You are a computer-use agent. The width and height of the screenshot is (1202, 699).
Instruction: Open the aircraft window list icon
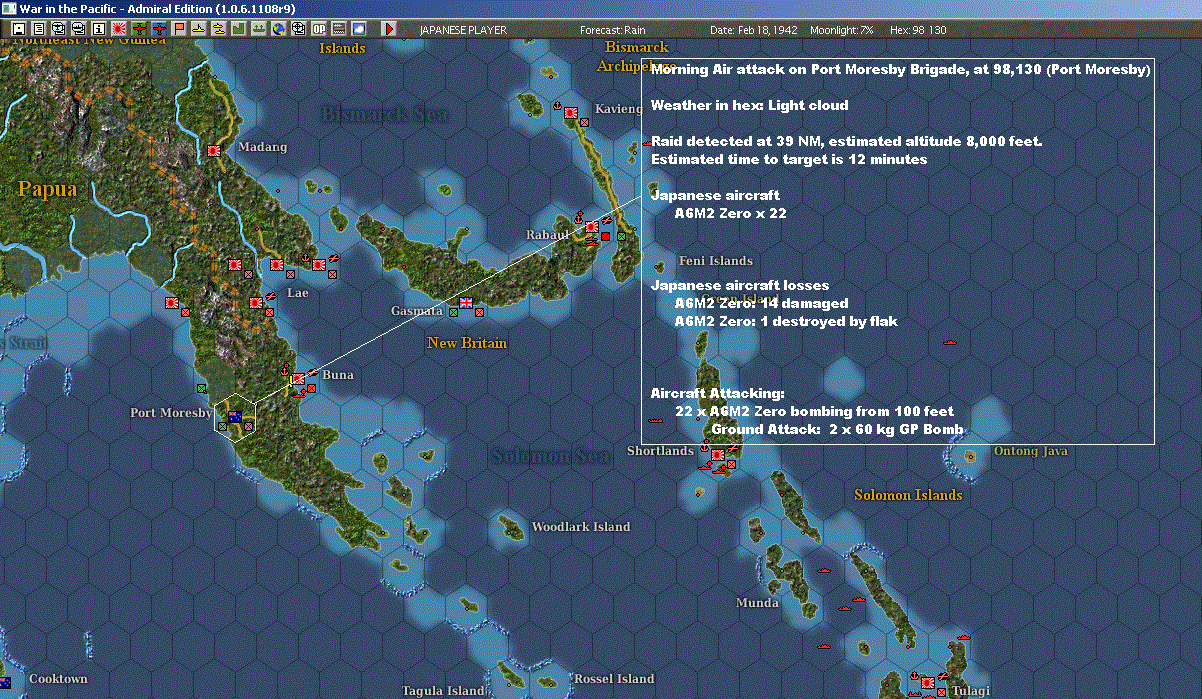click(x=58, y=30)
